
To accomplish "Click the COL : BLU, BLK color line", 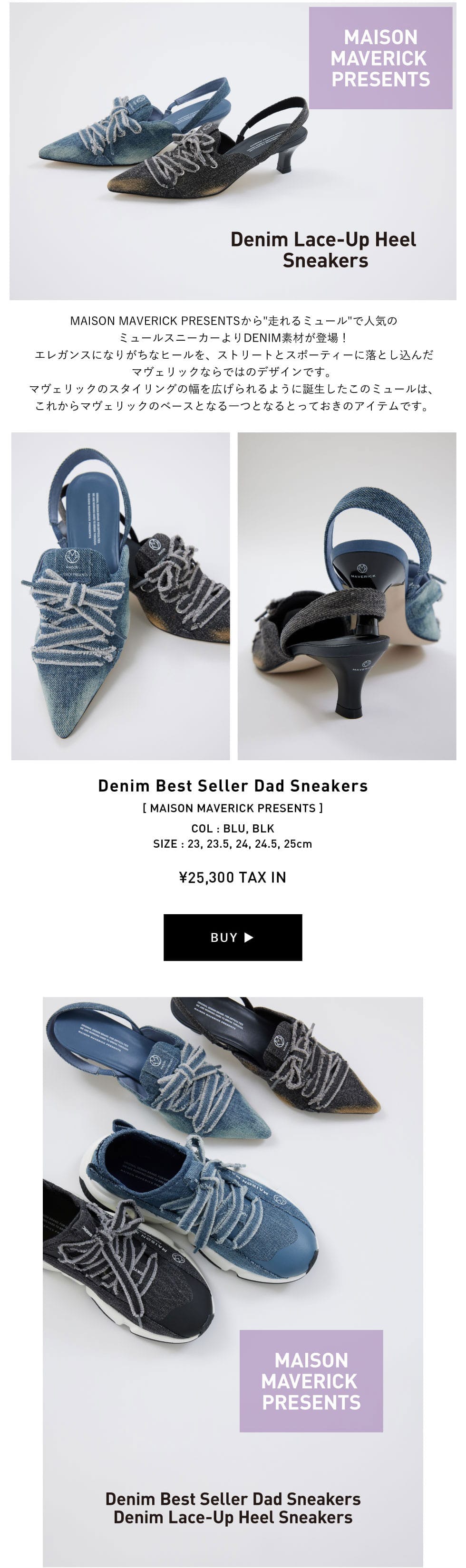I will [x=233, y=829].
